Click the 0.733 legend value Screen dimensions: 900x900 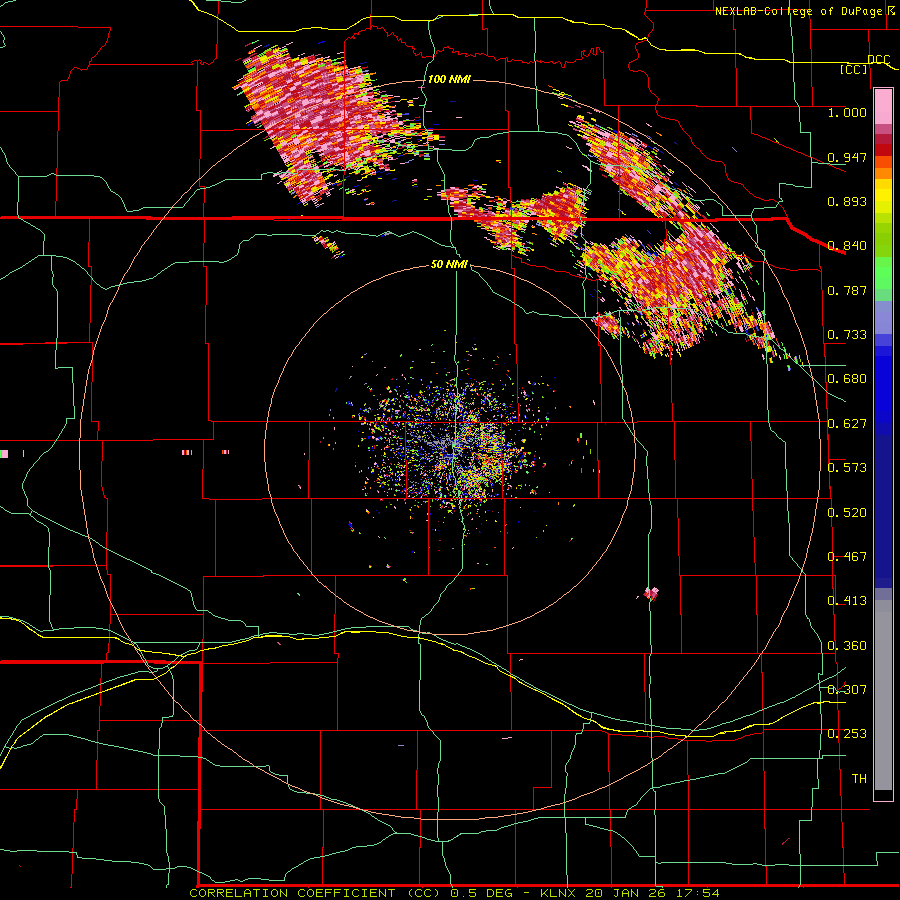point(847,335)
